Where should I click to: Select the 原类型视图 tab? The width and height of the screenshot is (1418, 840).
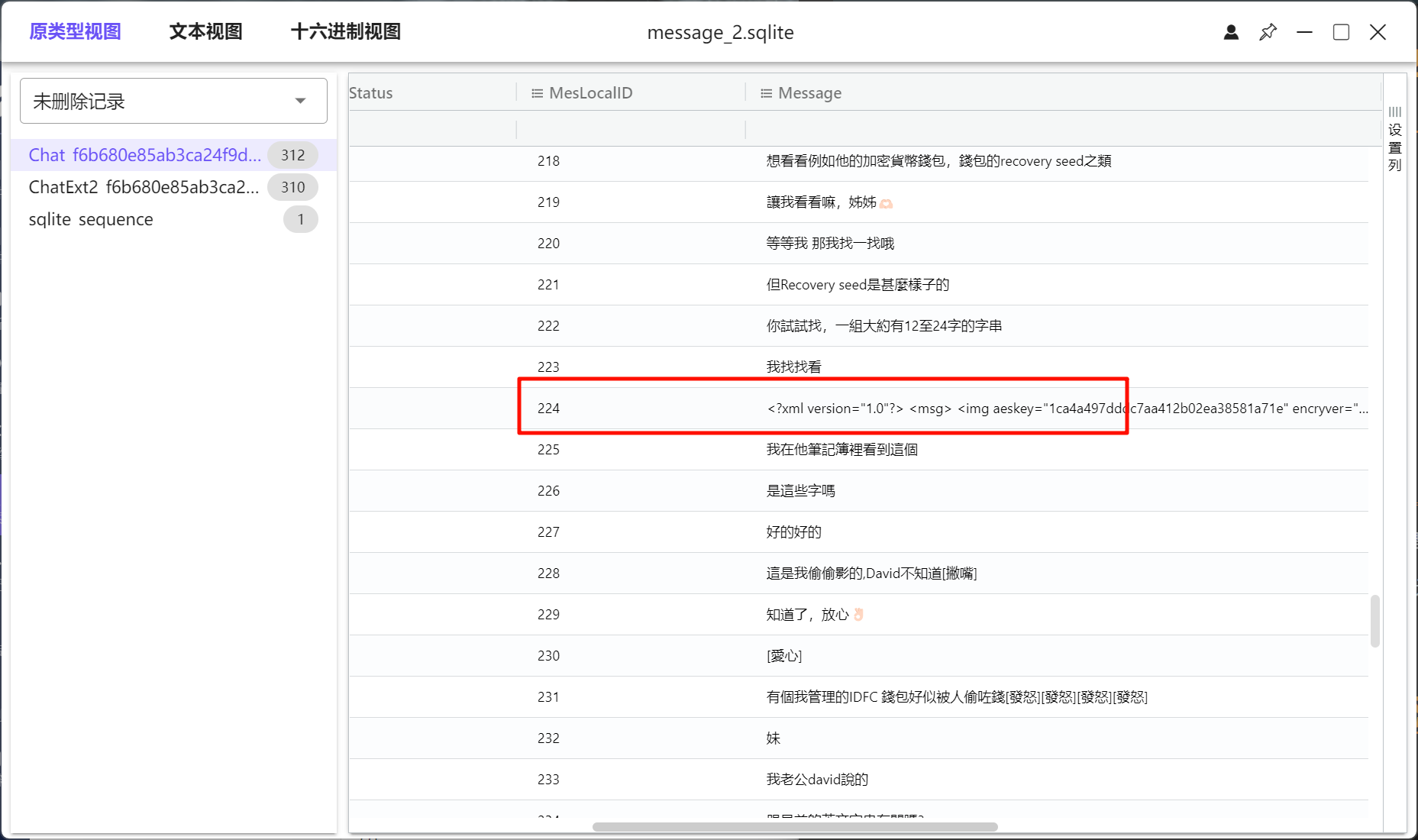coord(75,31)
